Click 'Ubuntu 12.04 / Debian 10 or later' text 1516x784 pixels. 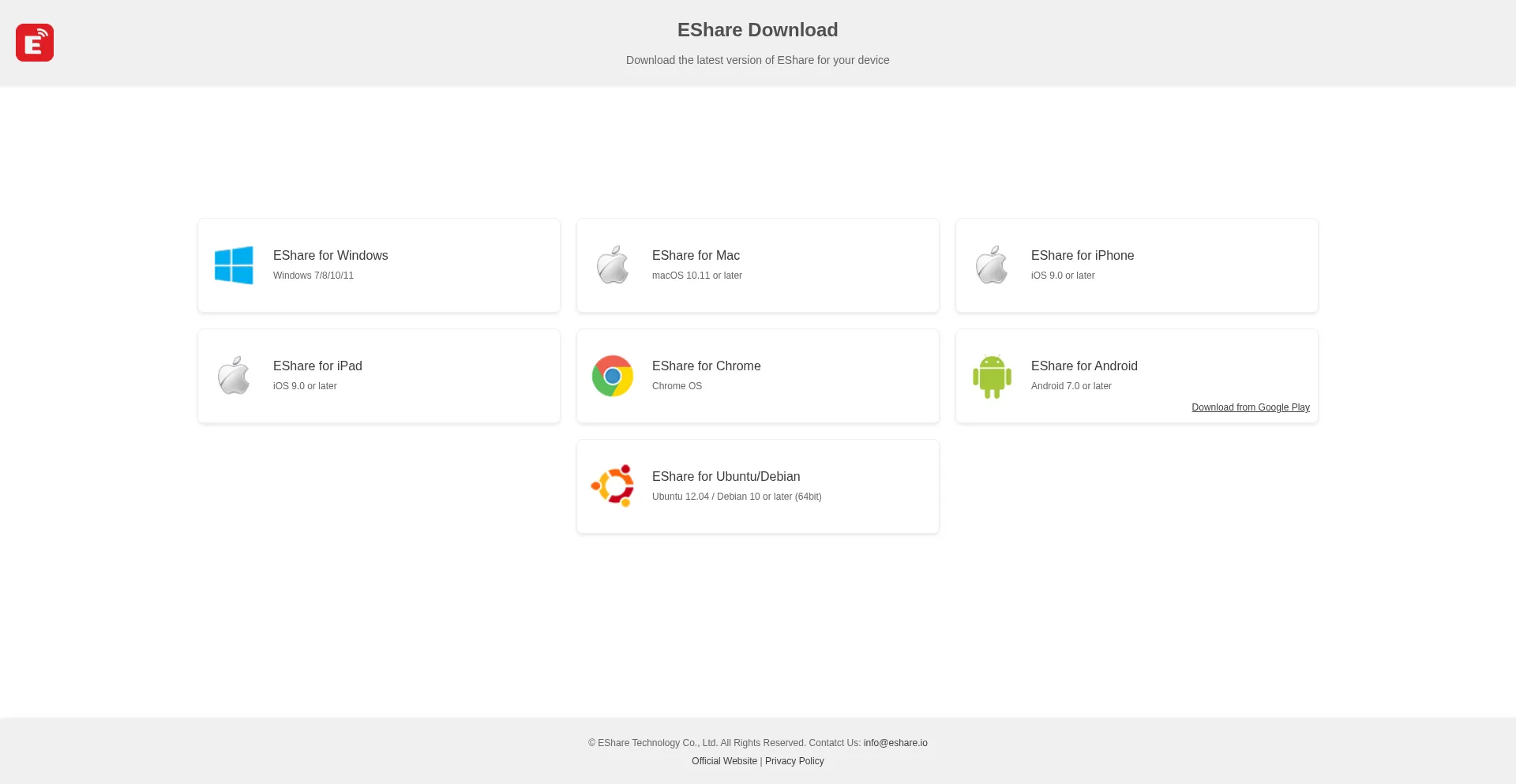tap(737, 497)
